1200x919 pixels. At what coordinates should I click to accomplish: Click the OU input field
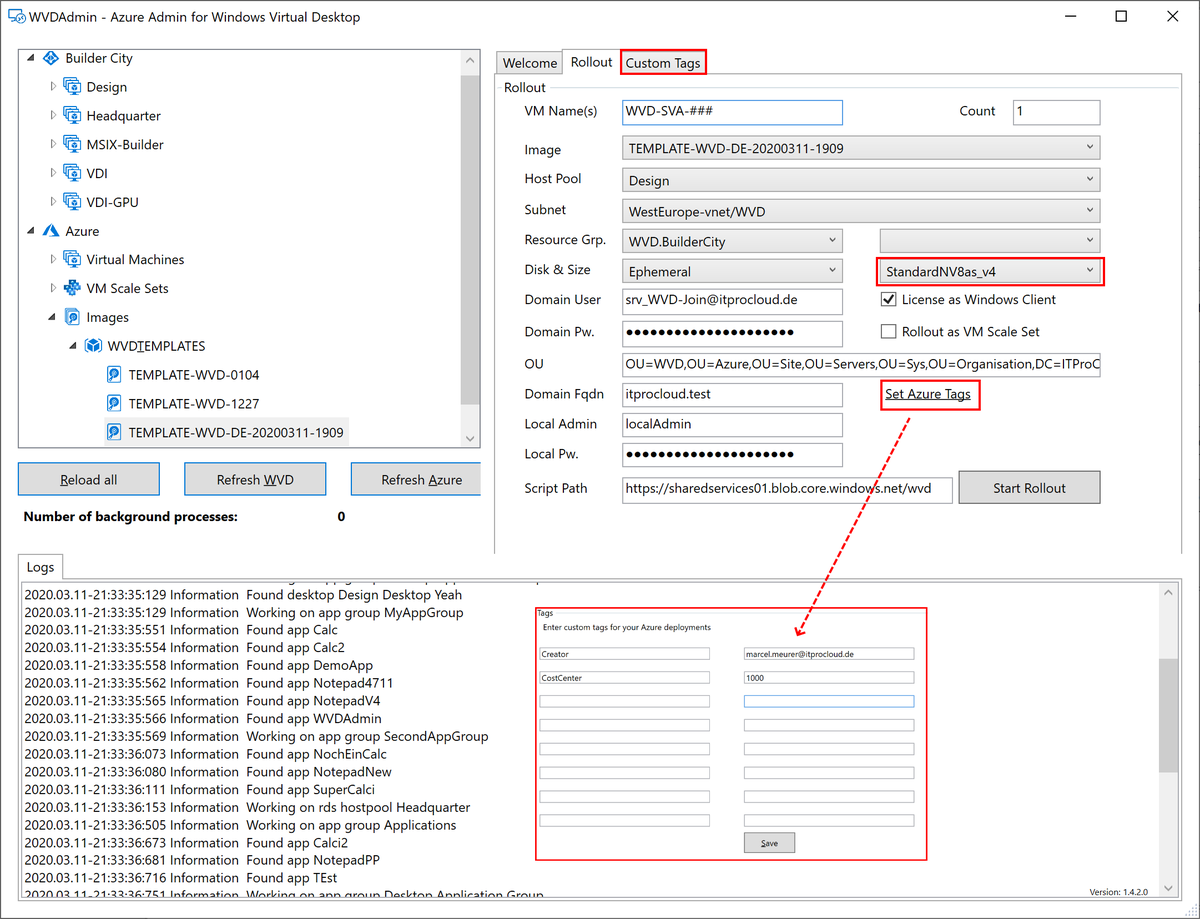[x=861, y=364]
